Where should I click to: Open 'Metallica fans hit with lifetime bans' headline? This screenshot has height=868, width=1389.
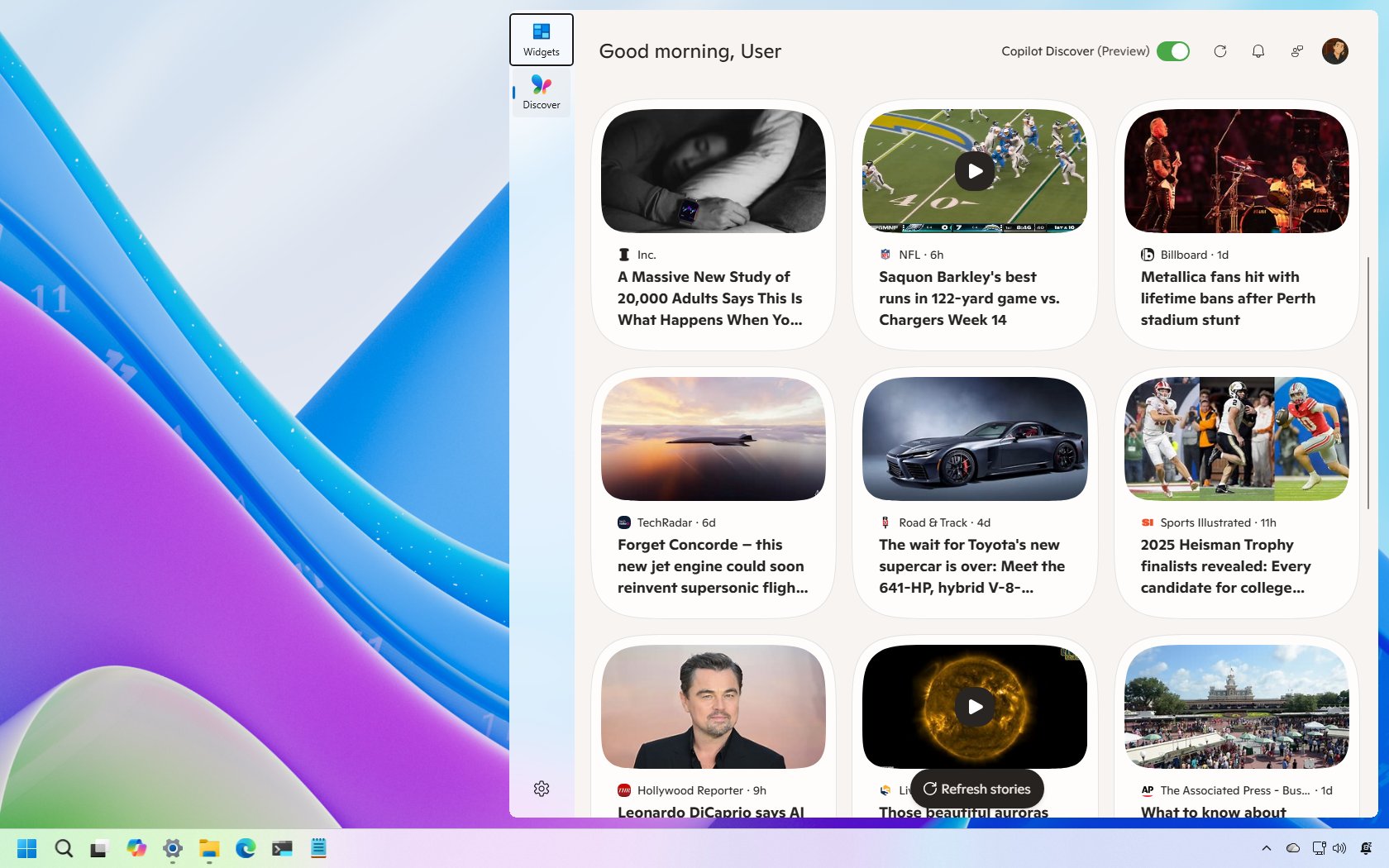[x=1228, y=298]
